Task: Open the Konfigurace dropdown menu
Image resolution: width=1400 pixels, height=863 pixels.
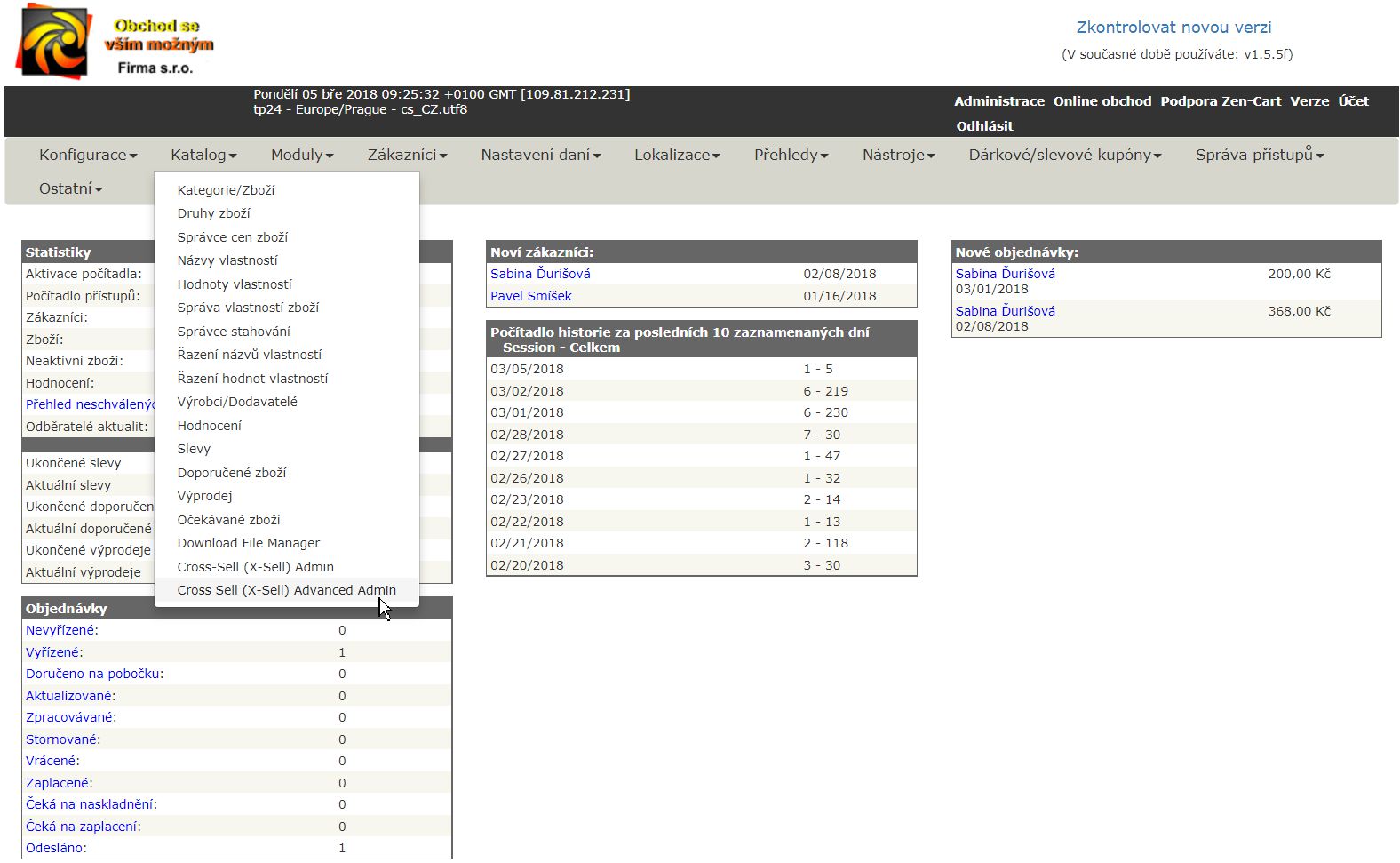Action: 87,155
